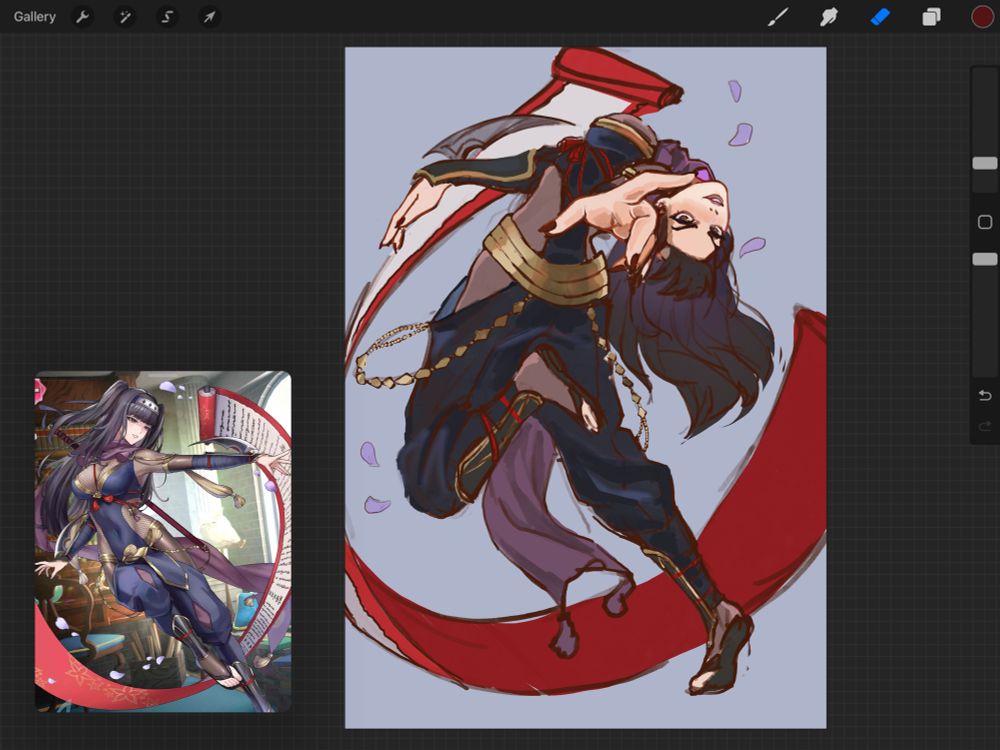Click the brush size slider handle

click(x=984, y=163)
